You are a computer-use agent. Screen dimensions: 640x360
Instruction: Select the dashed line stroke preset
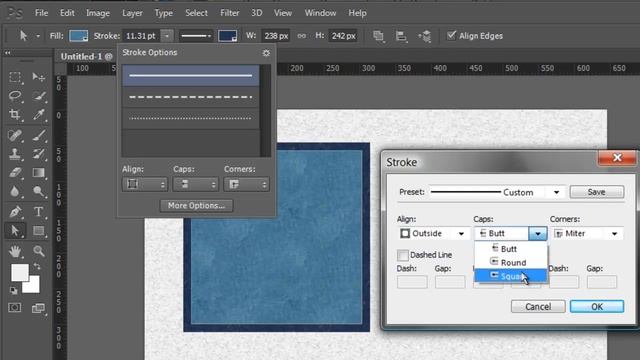tap(191, 97)
